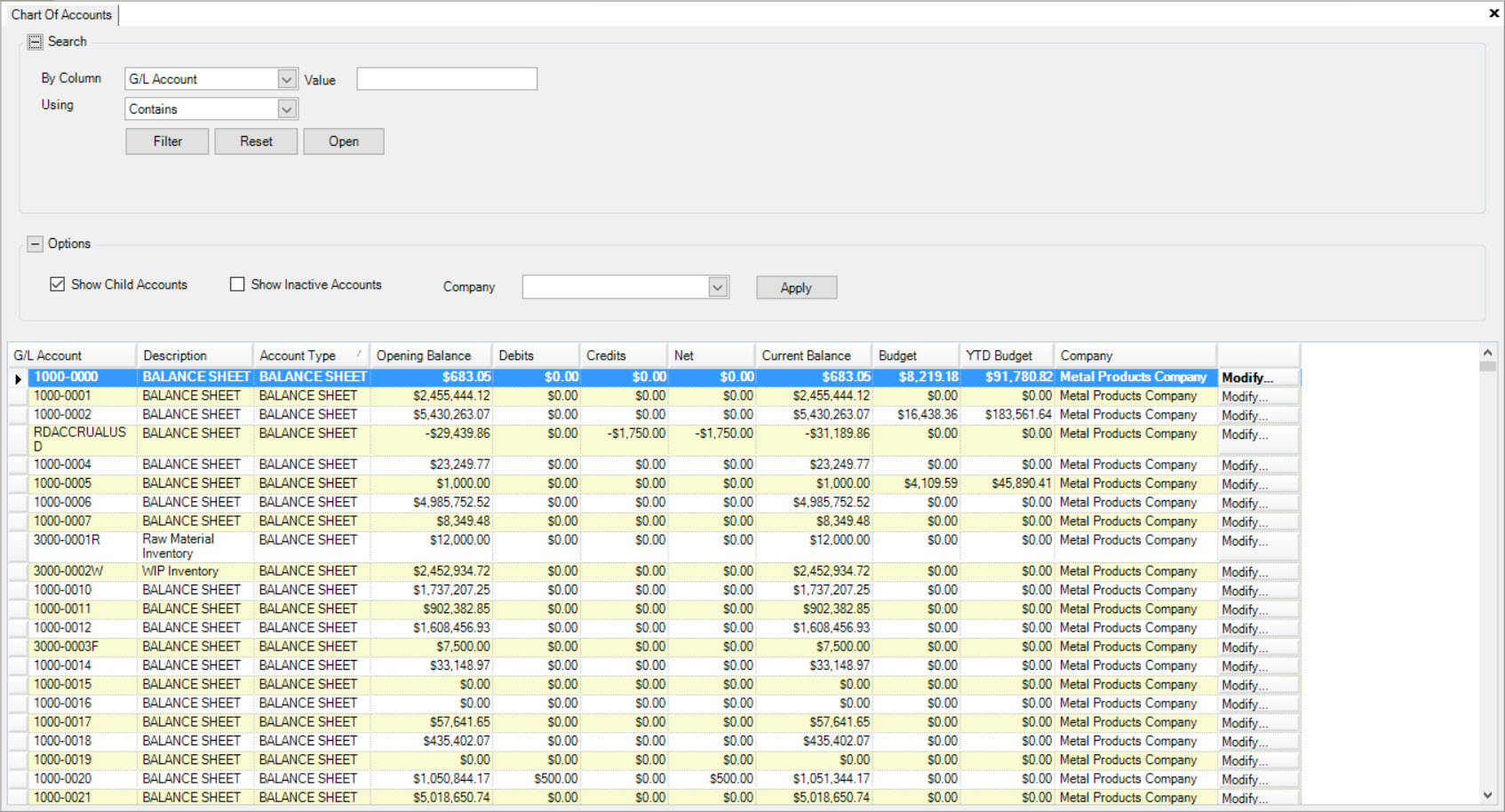Viewport: 1505px width, 812px height.
Task: Sort by Opening Balance column header
Action: pyautogui.click(x=431, y=355)
